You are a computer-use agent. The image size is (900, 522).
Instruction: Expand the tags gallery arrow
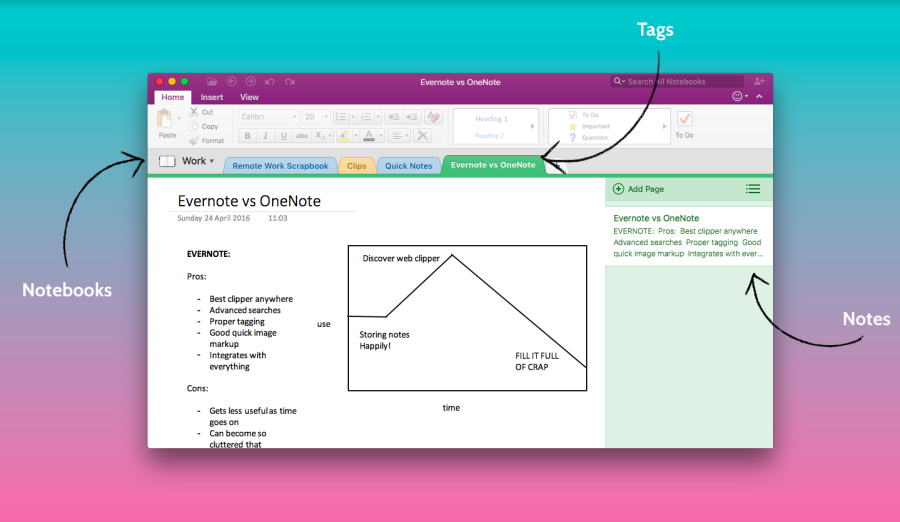pyautogui.click(x=665, y=126)
